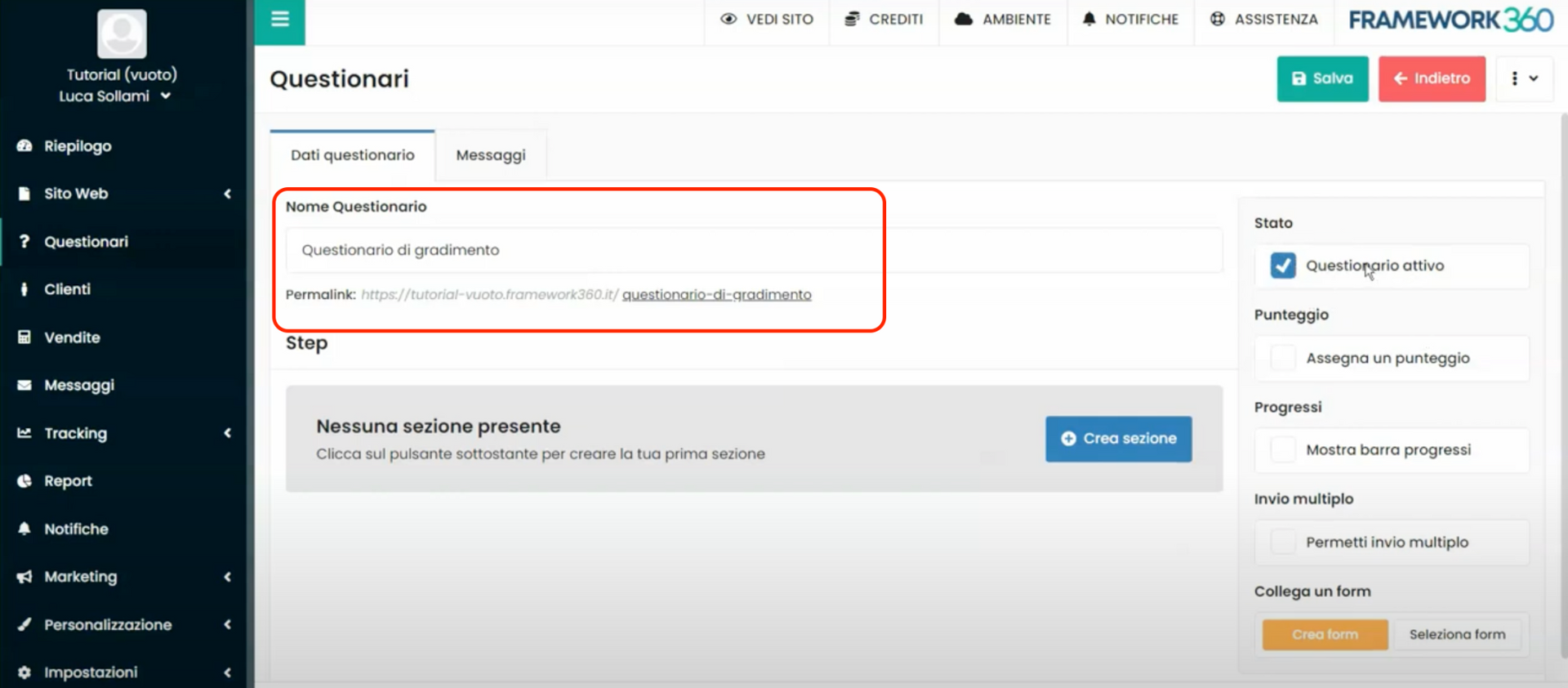Viewport: 1568px width, 688px height.
Task: Open Crediti coins icon in top bar
Action: coord(852,19)
